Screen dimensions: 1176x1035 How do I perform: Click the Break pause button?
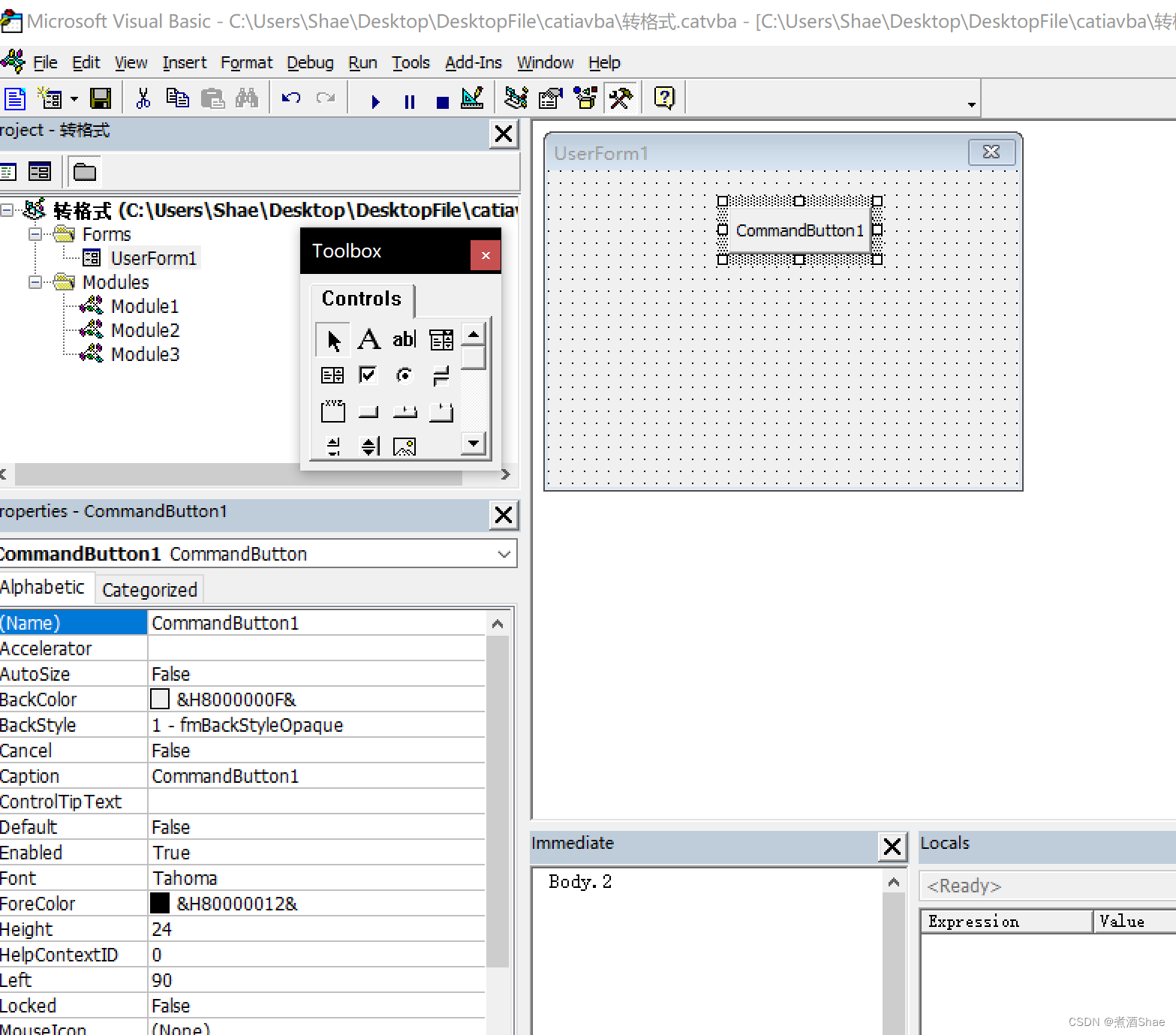pos(409,101)
